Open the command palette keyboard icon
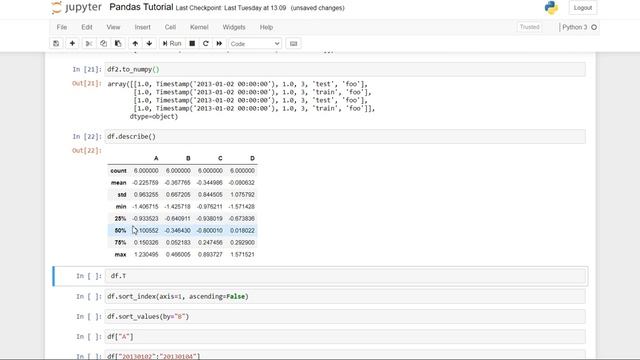 293,43
